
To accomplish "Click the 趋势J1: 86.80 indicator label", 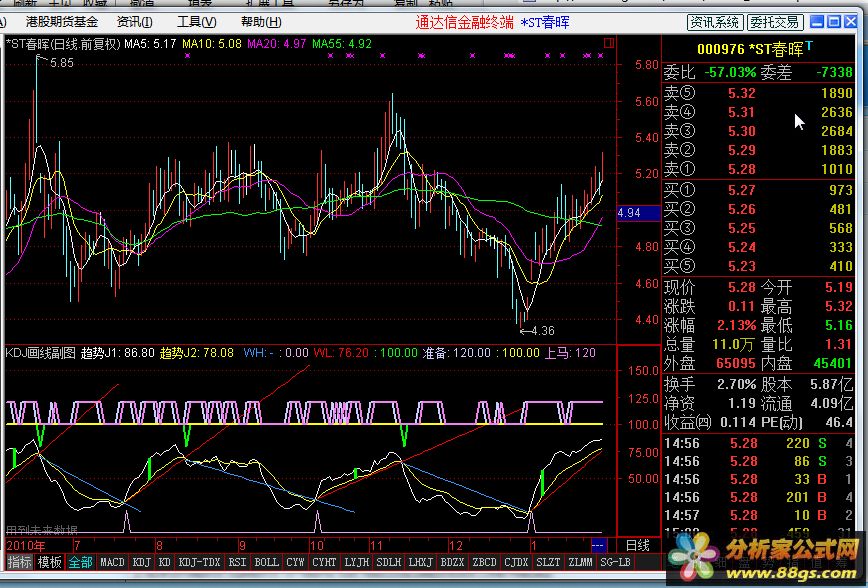I will [x=117, y=353].
